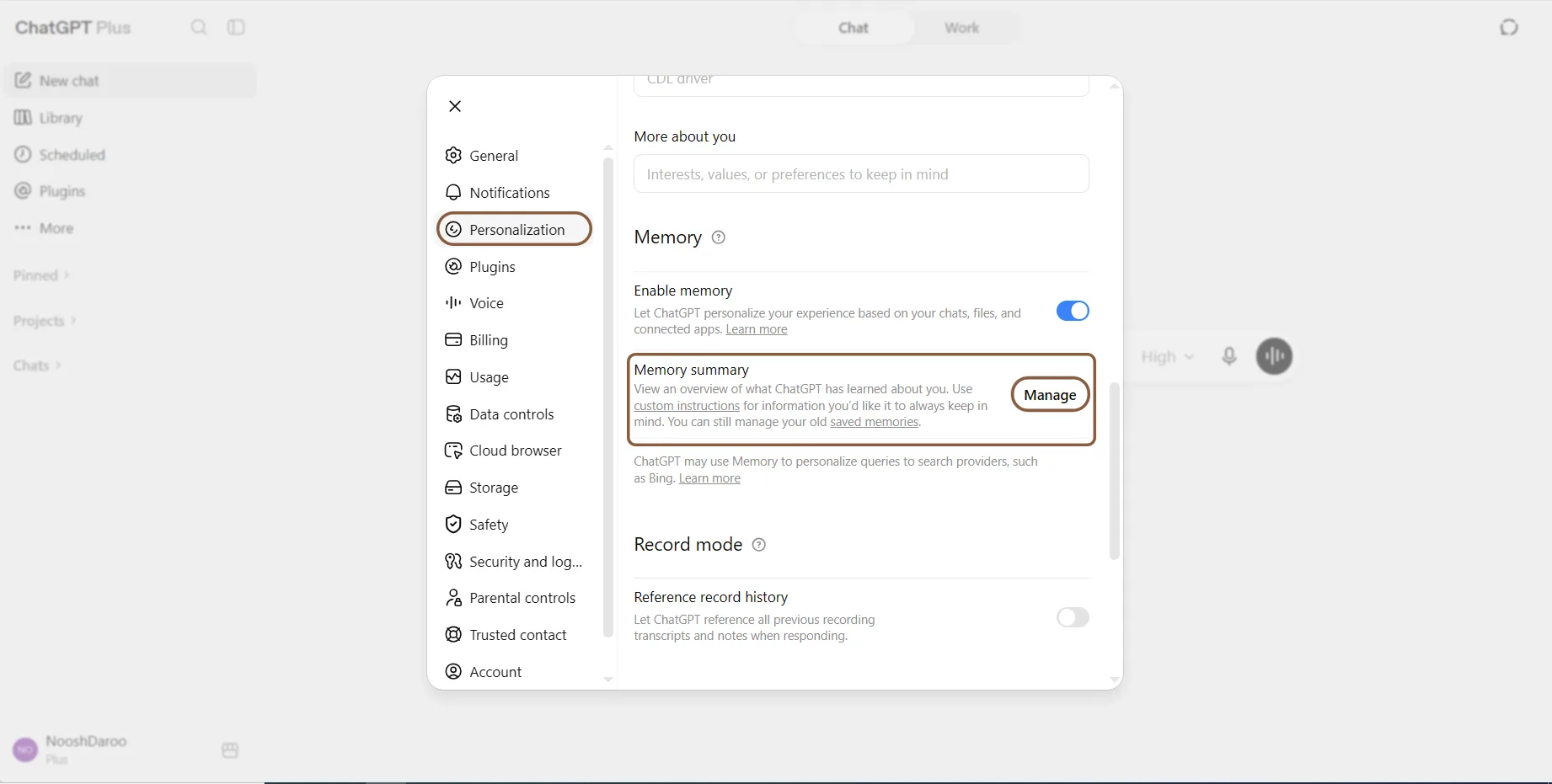Viewport: 1552px width, 784px height.
Task: Open Voice settings waveform icon
Action: 453,303
